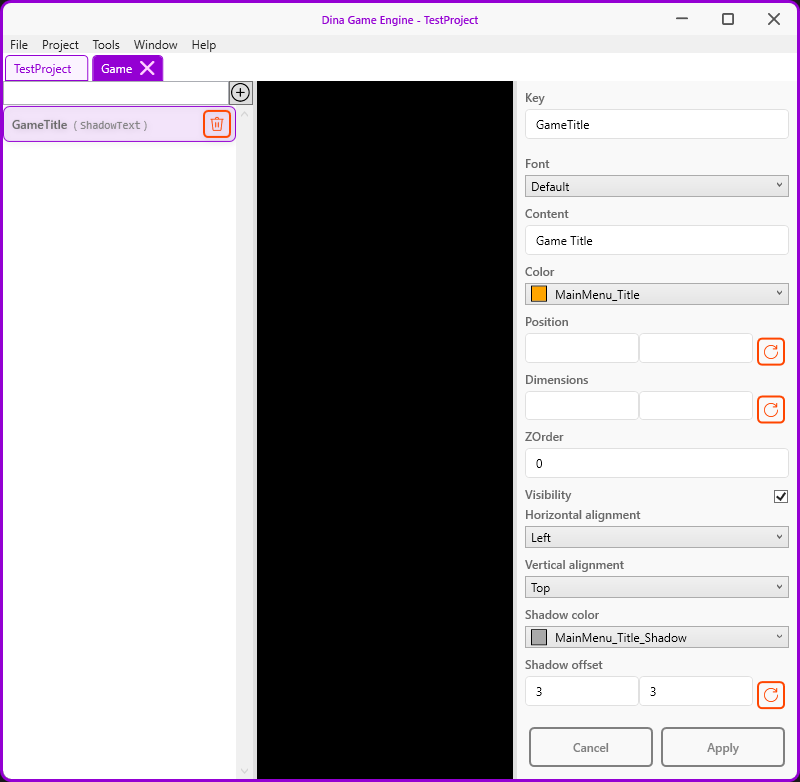This screenshot has height=782, width=800.
Task: Click the second Shadow offset field
Action: point(696,691)
